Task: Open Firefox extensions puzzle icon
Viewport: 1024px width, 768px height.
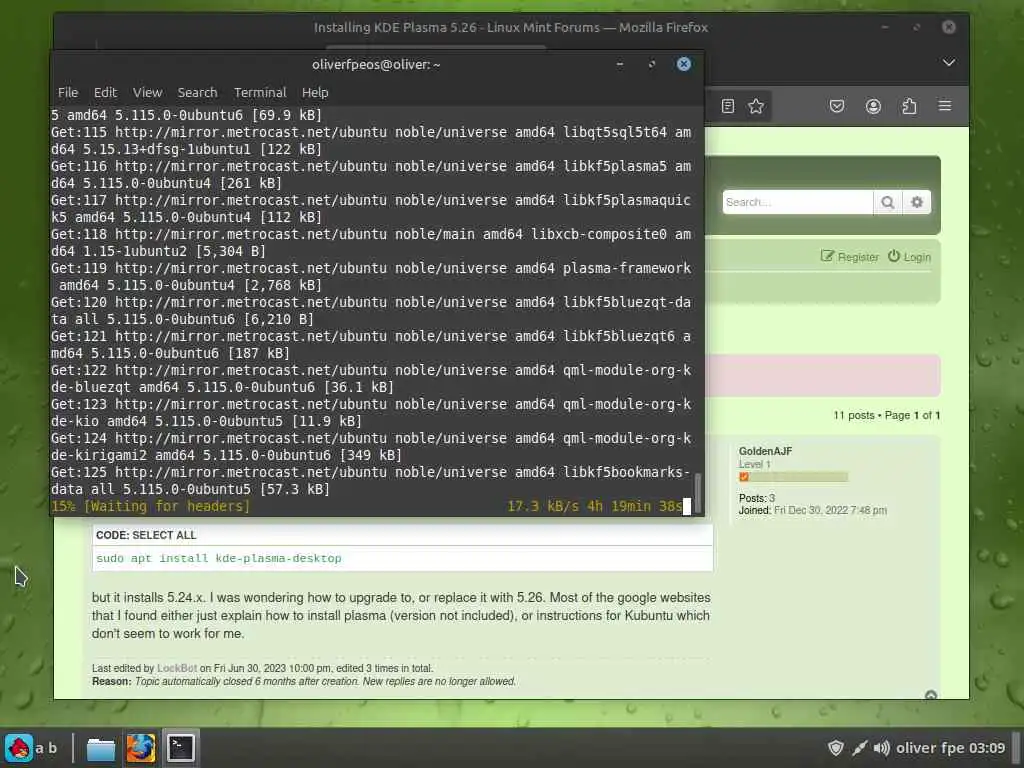Action: (909, 106)
